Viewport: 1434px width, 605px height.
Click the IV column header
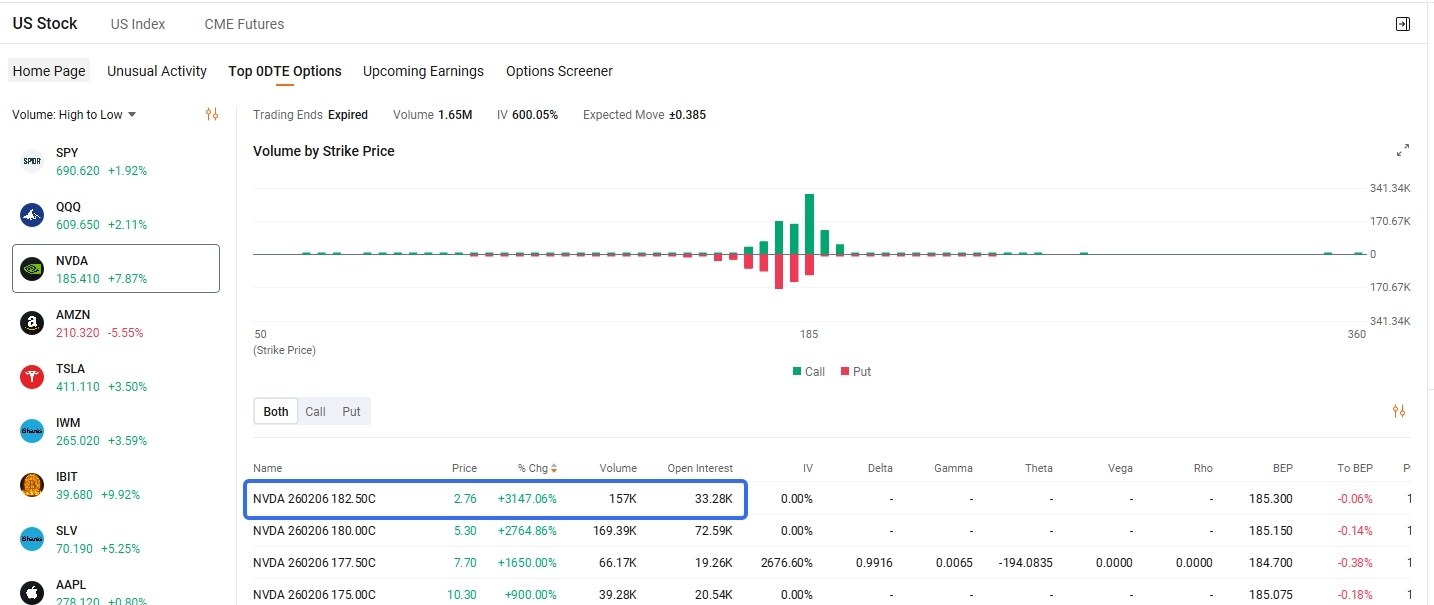pos(807,468)
